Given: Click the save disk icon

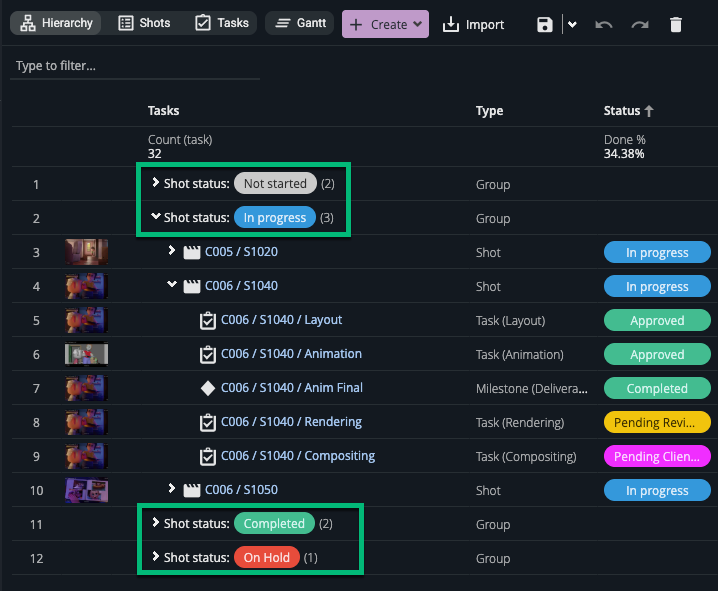Looking at the screenshot, I should click(x=544, y=25).
